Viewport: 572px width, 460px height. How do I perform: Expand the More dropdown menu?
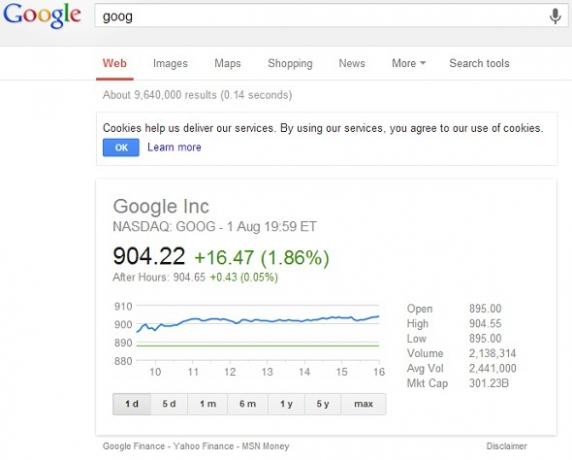[409, 63]
